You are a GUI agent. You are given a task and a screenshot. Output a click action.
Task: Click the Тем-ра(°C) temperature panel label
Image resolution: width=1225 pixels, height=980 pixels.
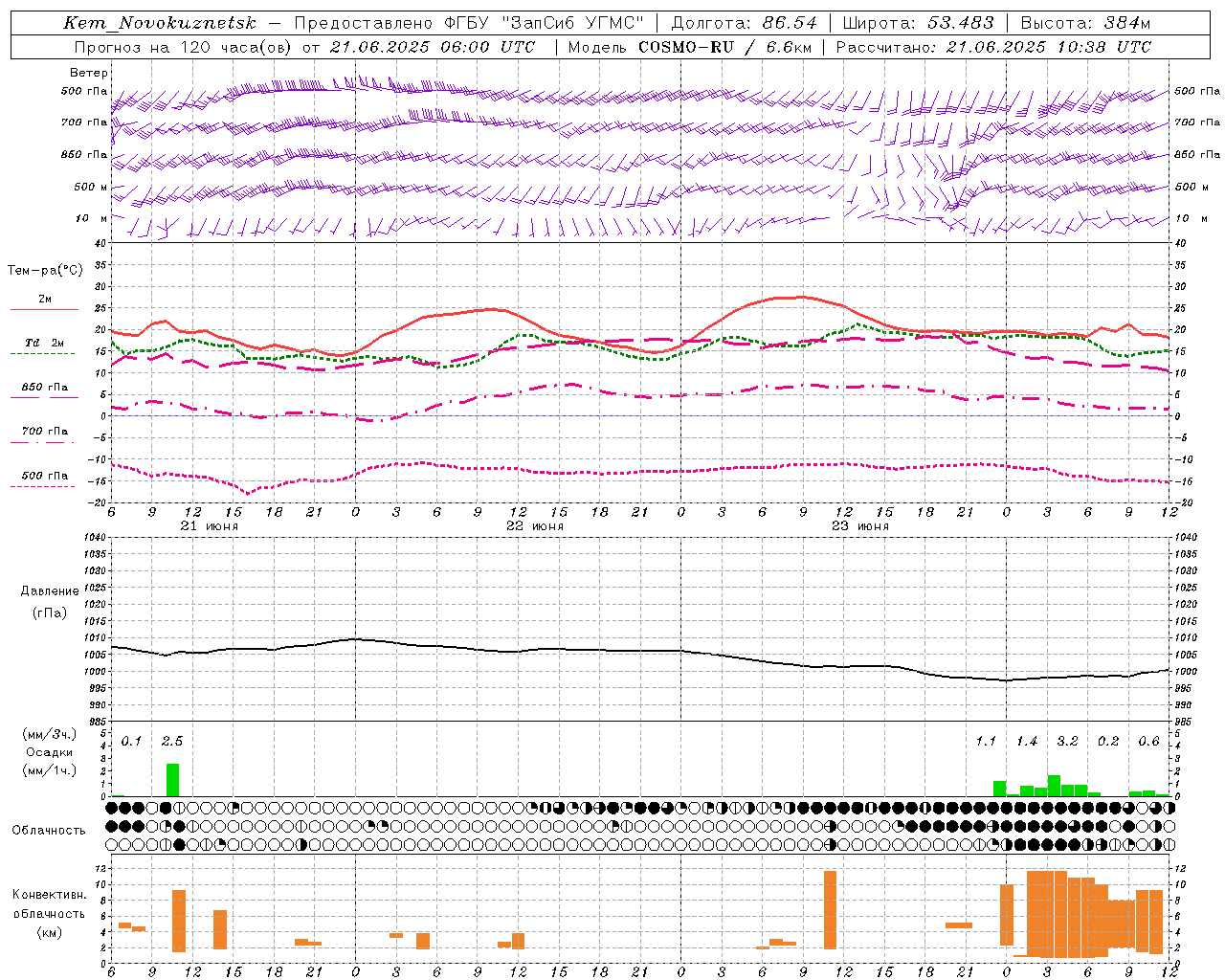tap(45, 271)
